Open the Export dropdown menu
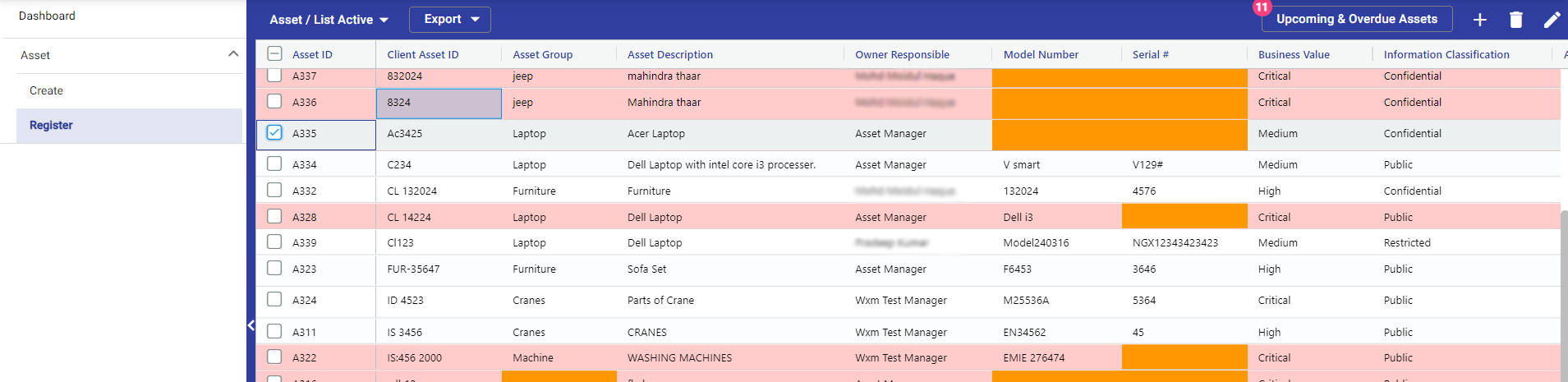The height and width of the screenshot is (382, 1568). click(x=451, y=20)
